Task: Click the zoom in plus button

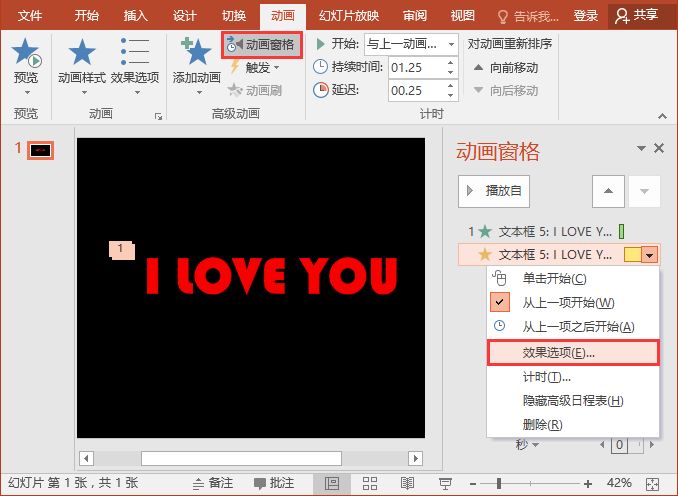Action: (587, 484)
